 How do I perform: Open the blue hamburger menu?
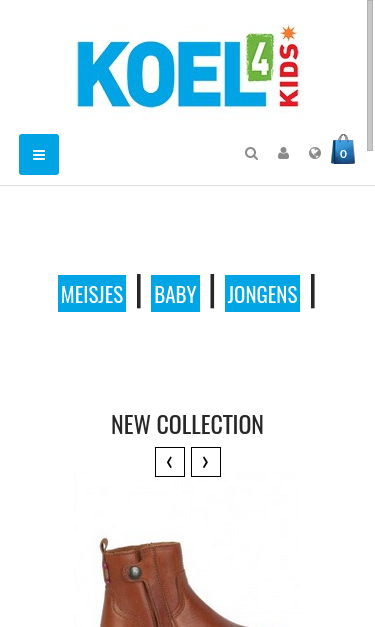point(39,154)
